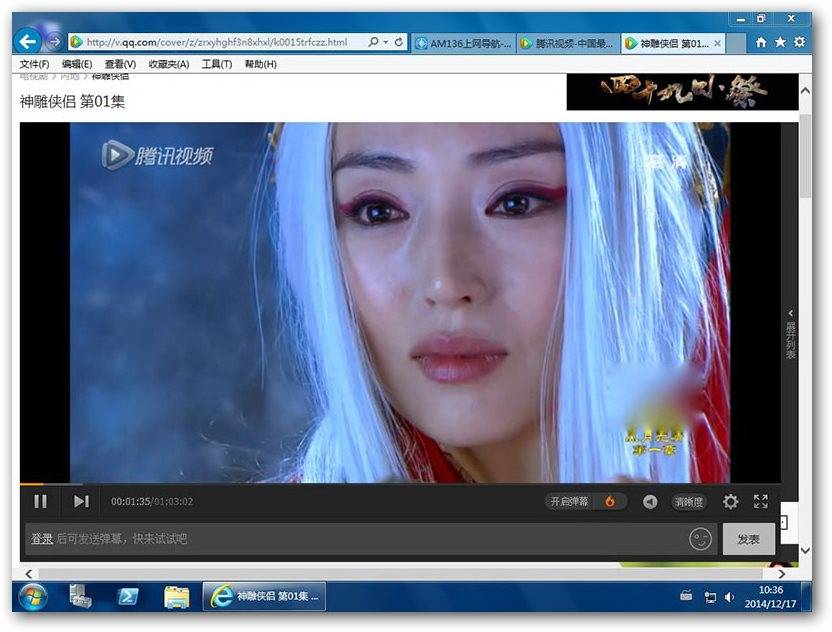The height and width of the screenshot is (632, 832).
Task: Open the 收藏夹(A) menu
Action: (169, 64)
